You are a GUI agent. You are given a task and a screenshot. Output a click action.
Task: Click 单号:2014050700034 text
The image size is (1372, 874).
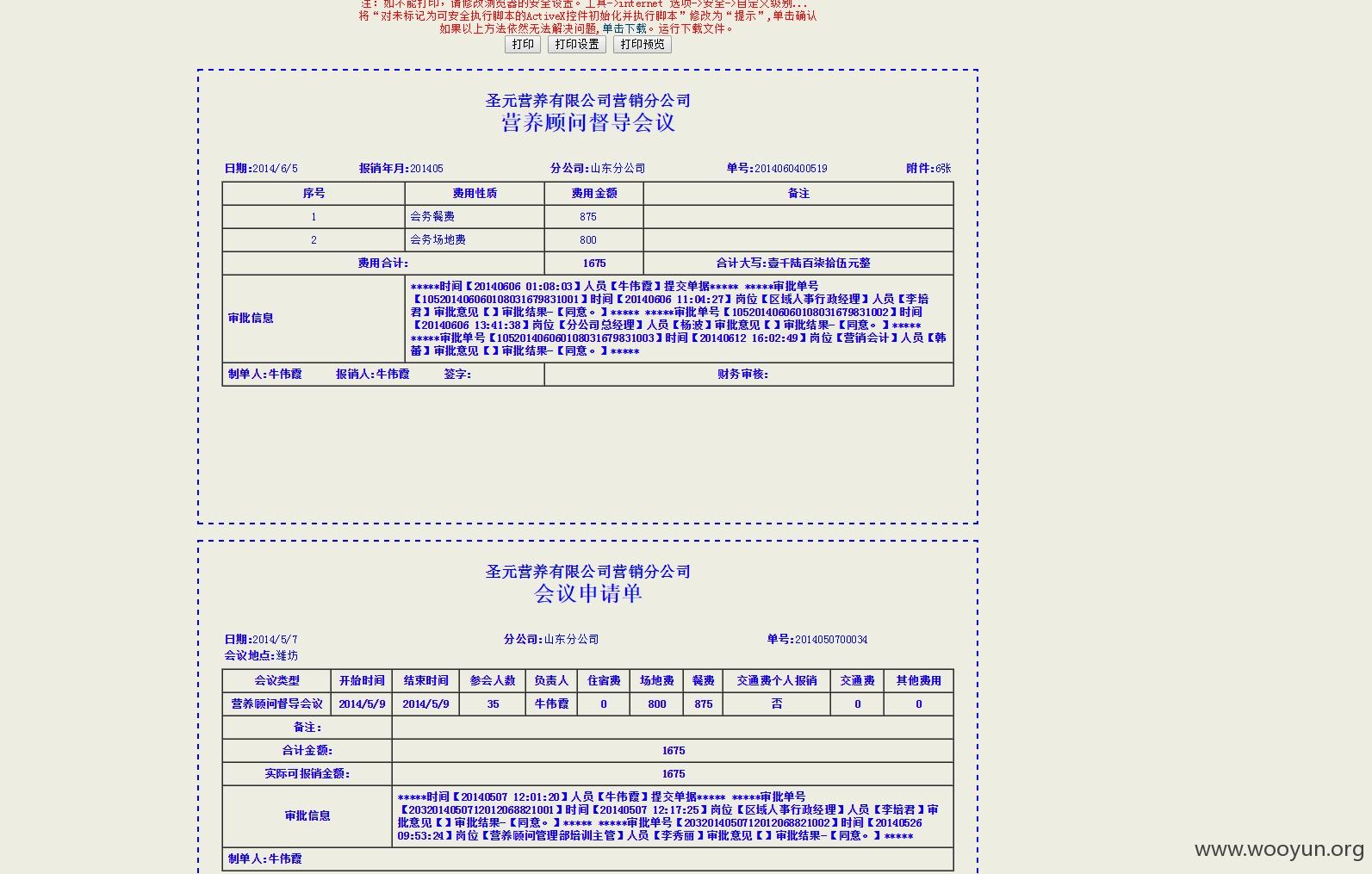pyautogui.click(x=817, y=640)
